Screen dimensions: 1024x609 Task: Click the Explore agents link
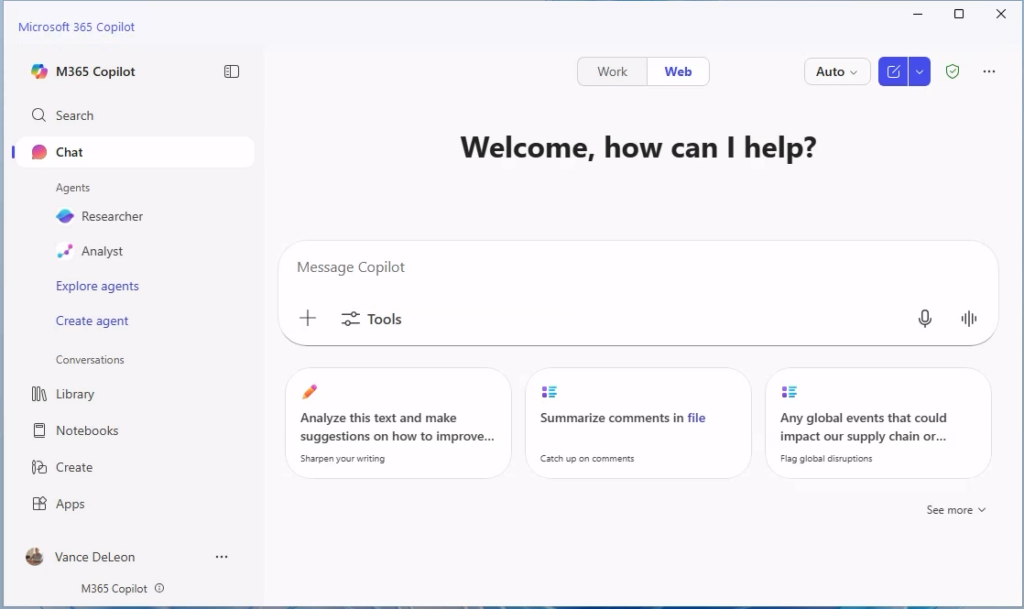[97, 286]
